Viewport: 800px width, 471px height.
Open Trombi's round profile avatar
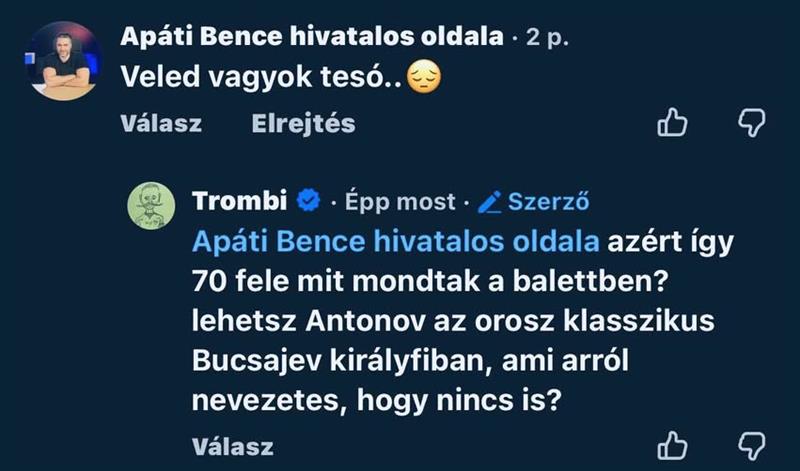pos(155,212)
